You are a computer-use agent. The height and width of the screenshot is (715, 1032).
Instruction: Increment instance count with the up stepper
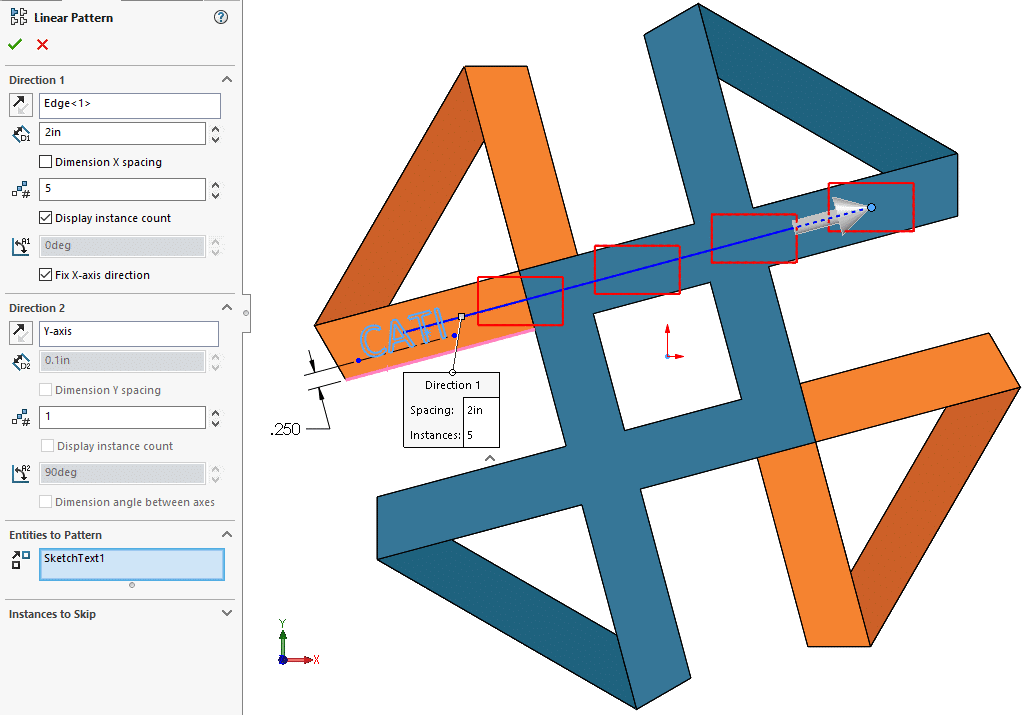click(215, 184)
